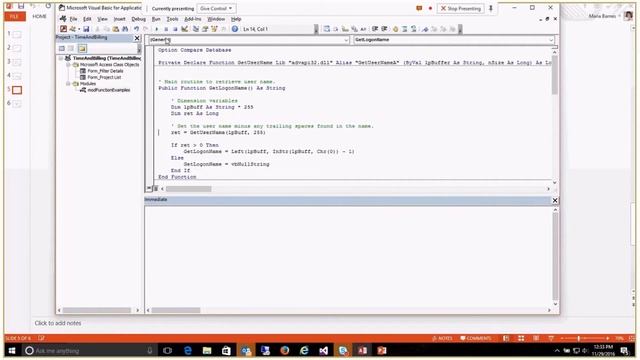640x360 pixels.
Task: Collapse the Modules folder
Action: [69, 83]
